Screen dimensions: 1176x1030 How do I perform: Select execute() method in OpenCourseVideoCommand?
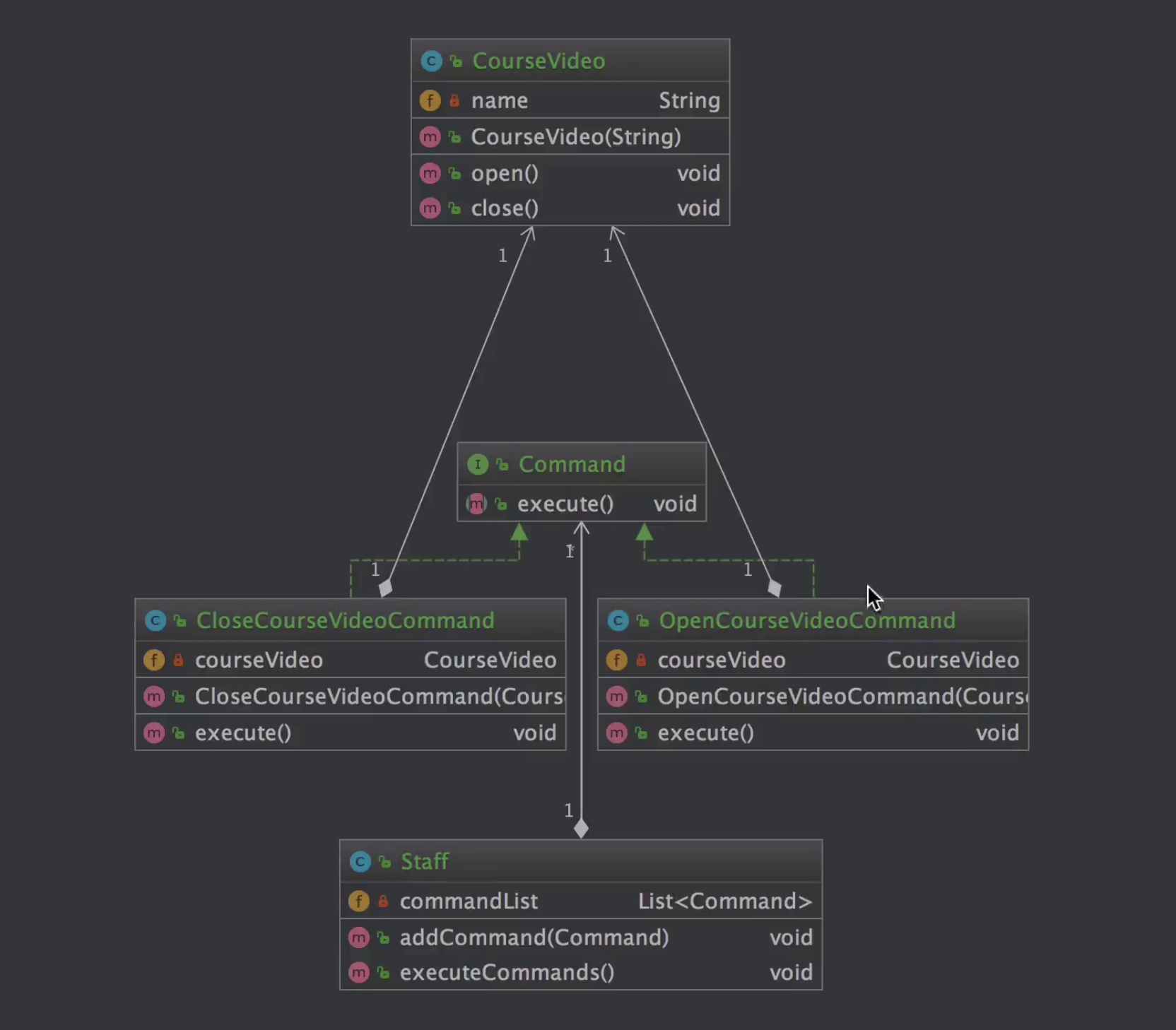pyautogui.click(x=813, y=733)
